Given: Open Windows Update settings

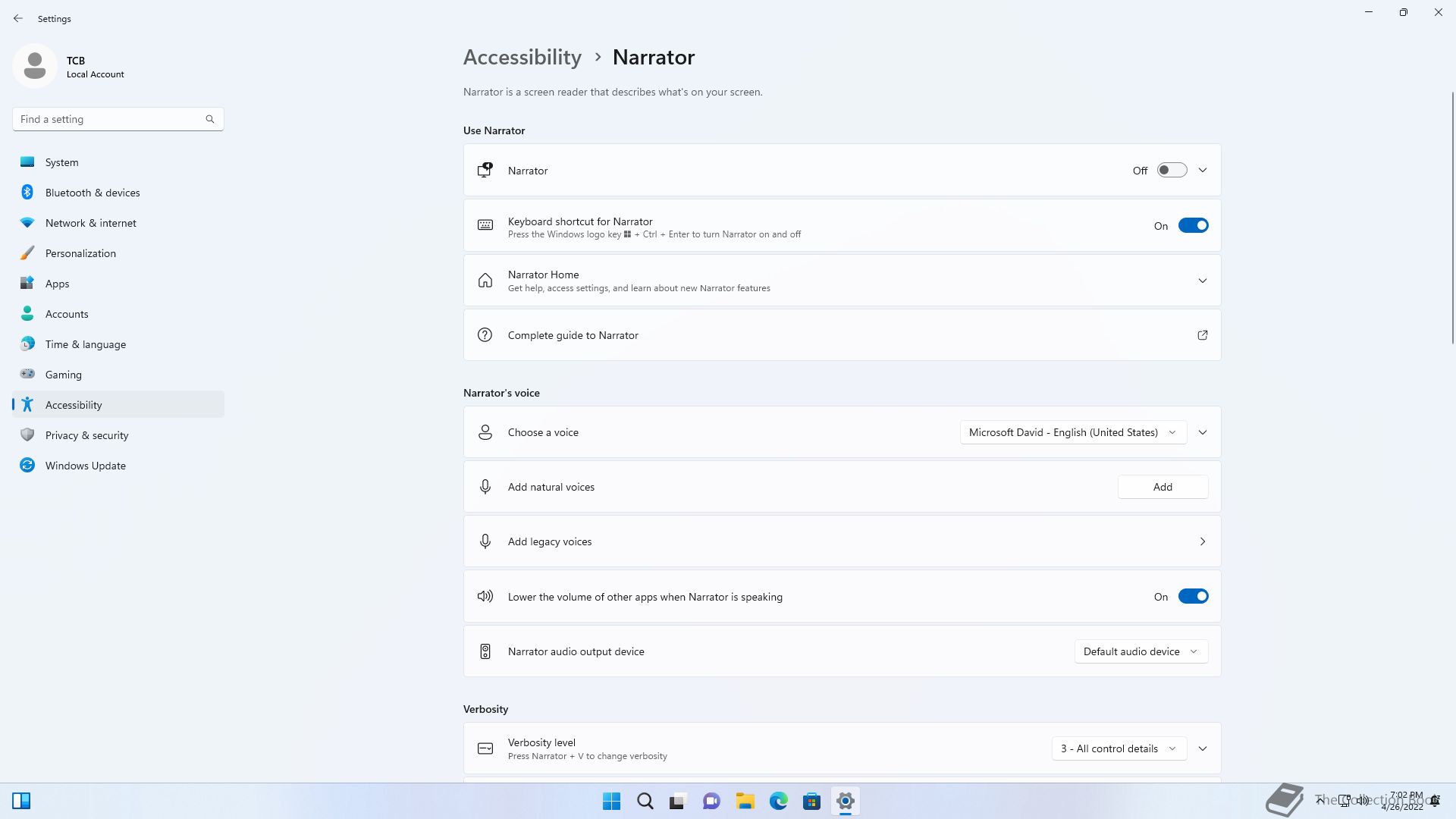Looking at the screenshot, I should point(118,466).
